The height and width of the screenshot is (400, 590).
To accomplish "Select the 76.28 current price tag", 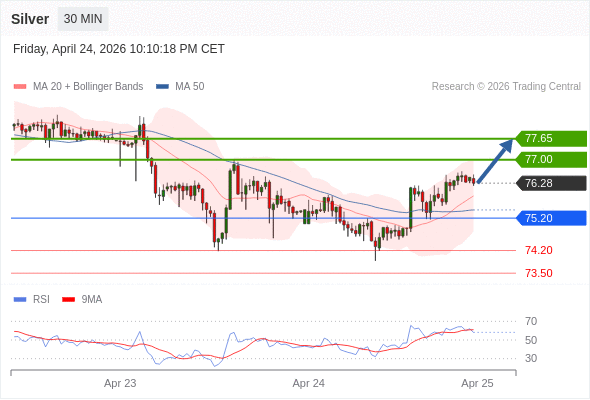I will click(x=551, y=183).
